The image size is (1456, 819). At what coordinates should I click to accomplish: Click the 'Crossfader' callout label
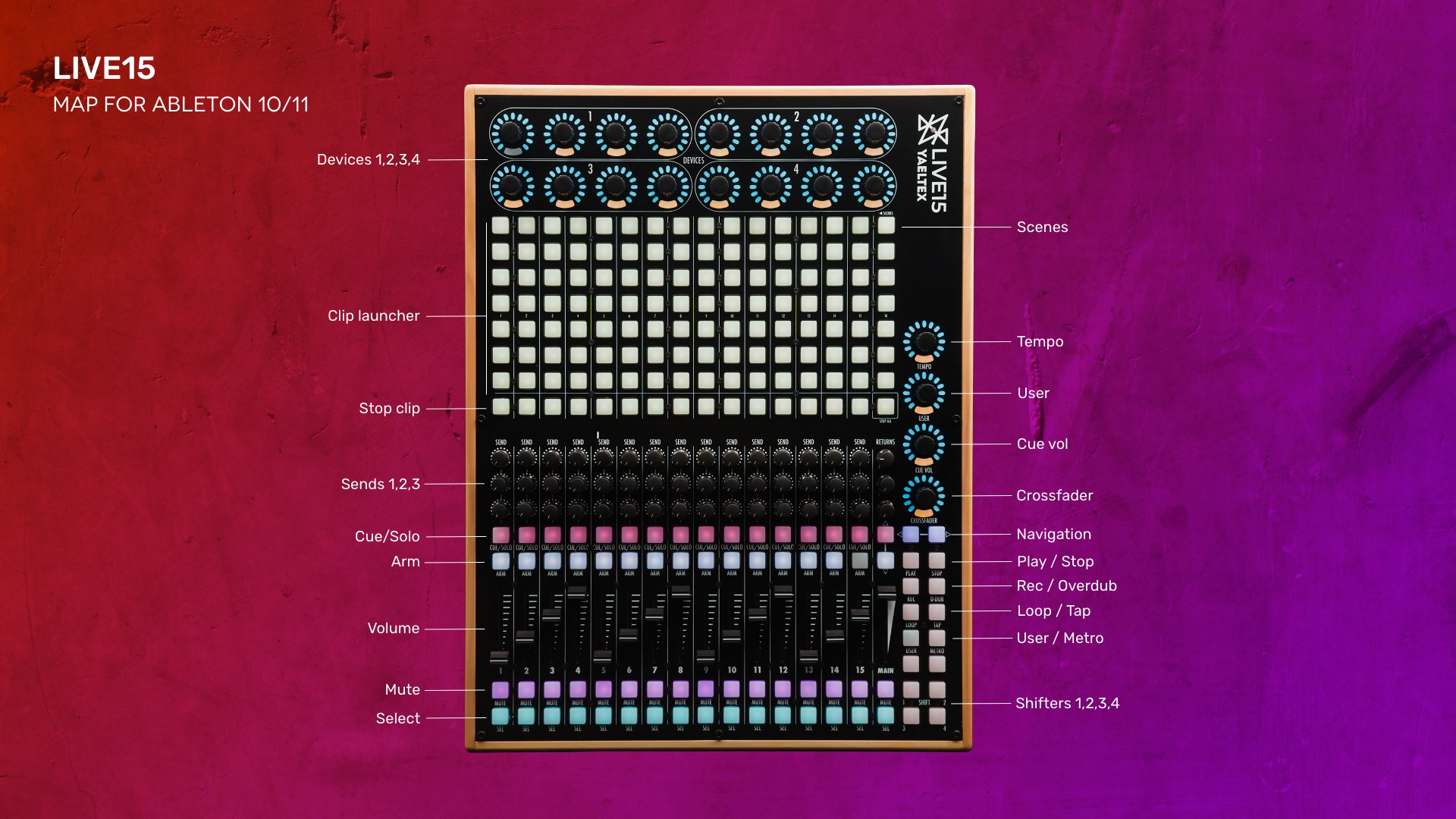[1054, 495]
